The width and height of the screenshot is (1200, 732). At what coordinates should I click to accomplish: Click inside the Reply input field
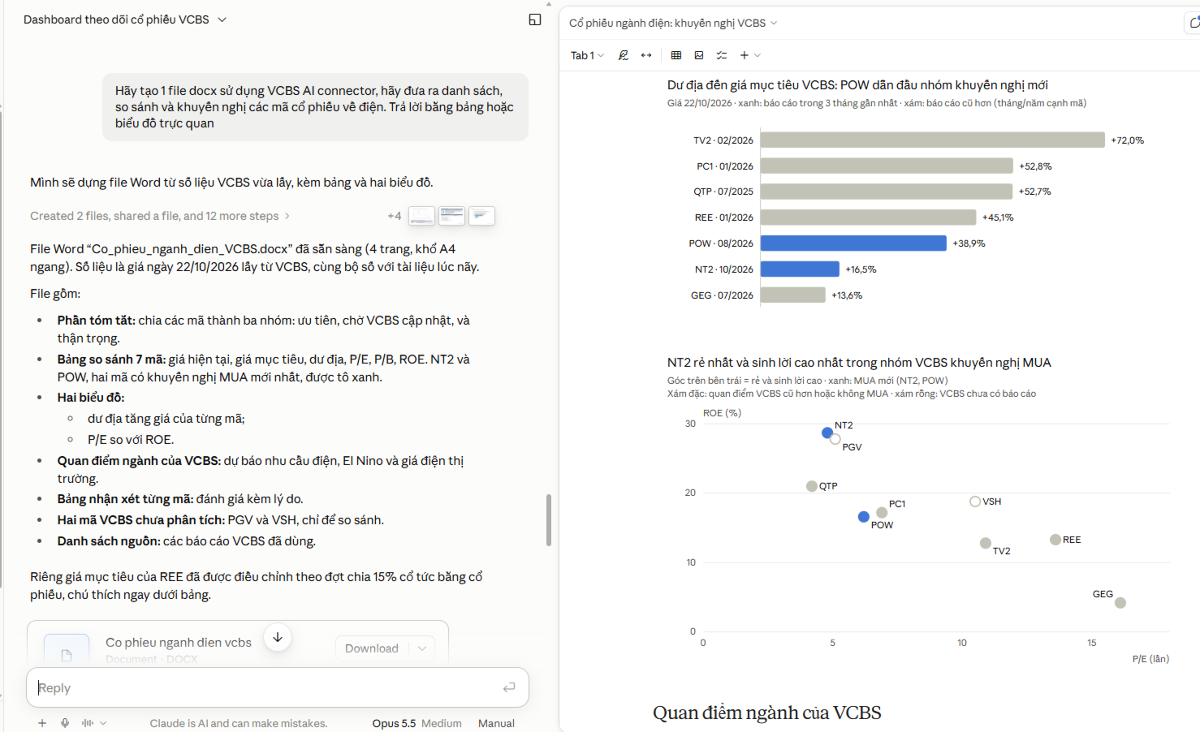point(268,688)
